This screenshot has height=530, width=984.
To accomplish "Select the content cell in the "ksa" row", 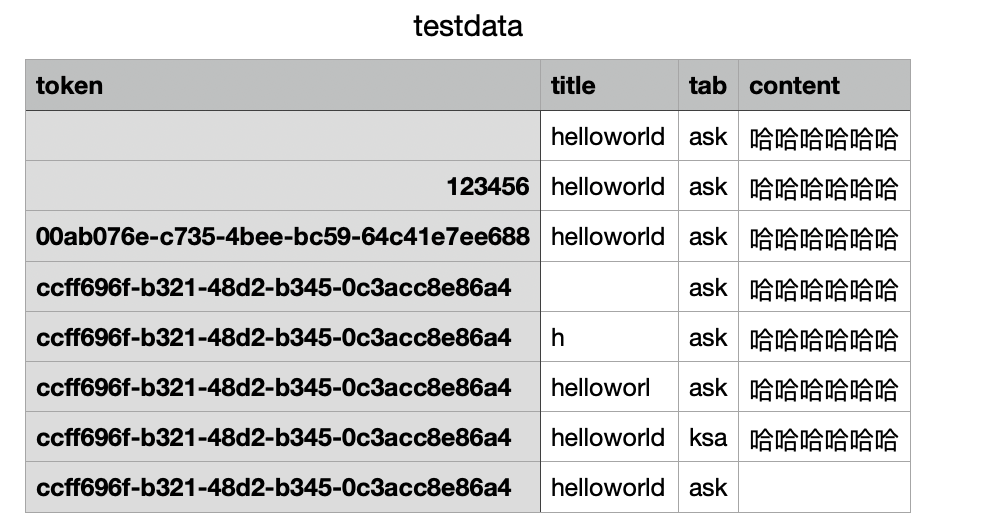I will click(824, 438).
